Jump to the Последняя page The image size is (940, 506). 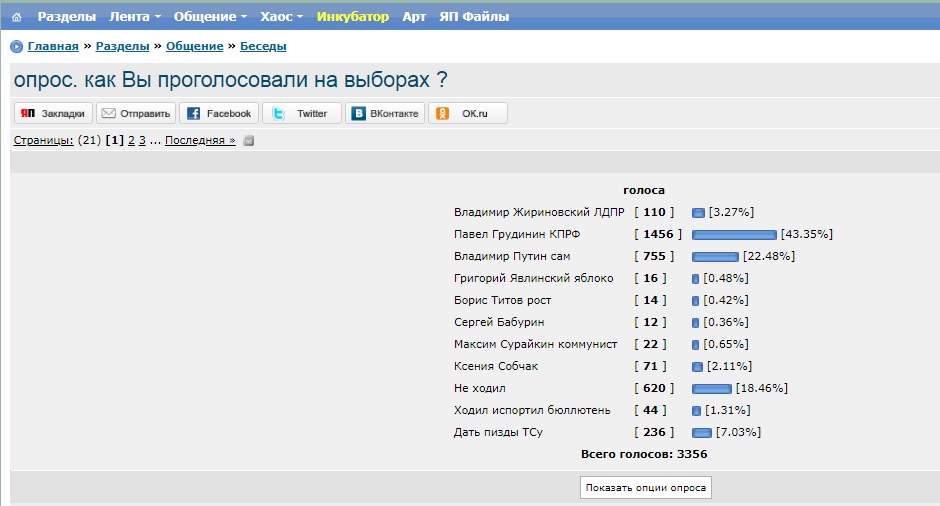point(200,140)
